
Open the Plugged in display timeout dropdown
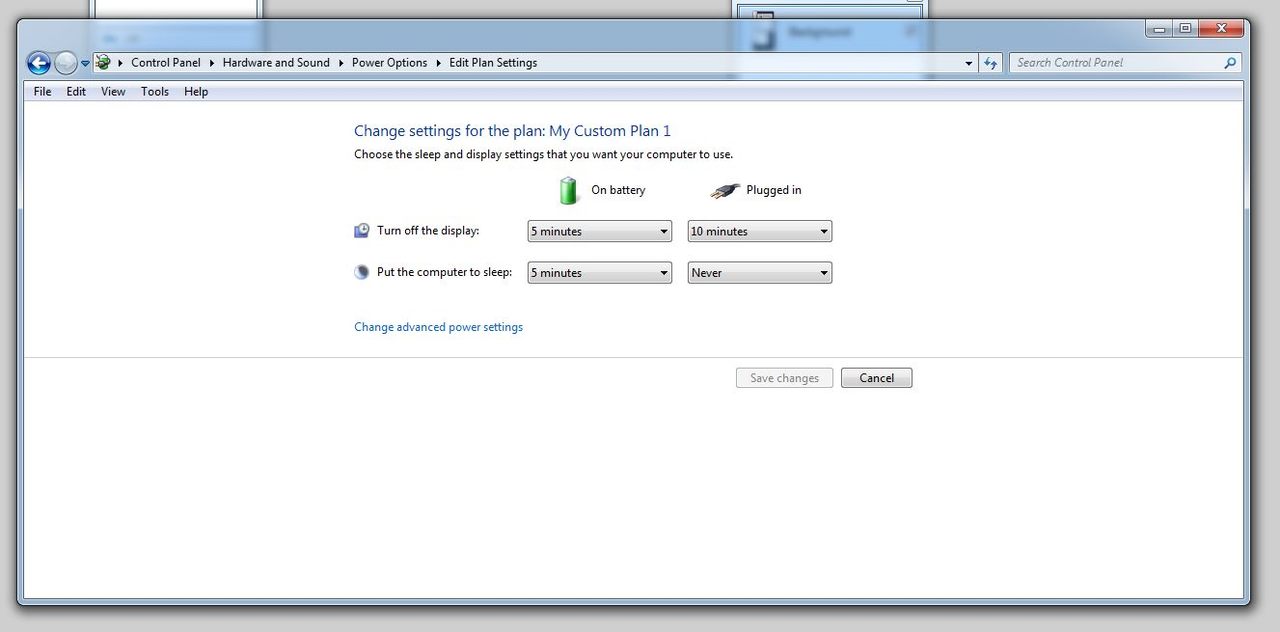760,231
